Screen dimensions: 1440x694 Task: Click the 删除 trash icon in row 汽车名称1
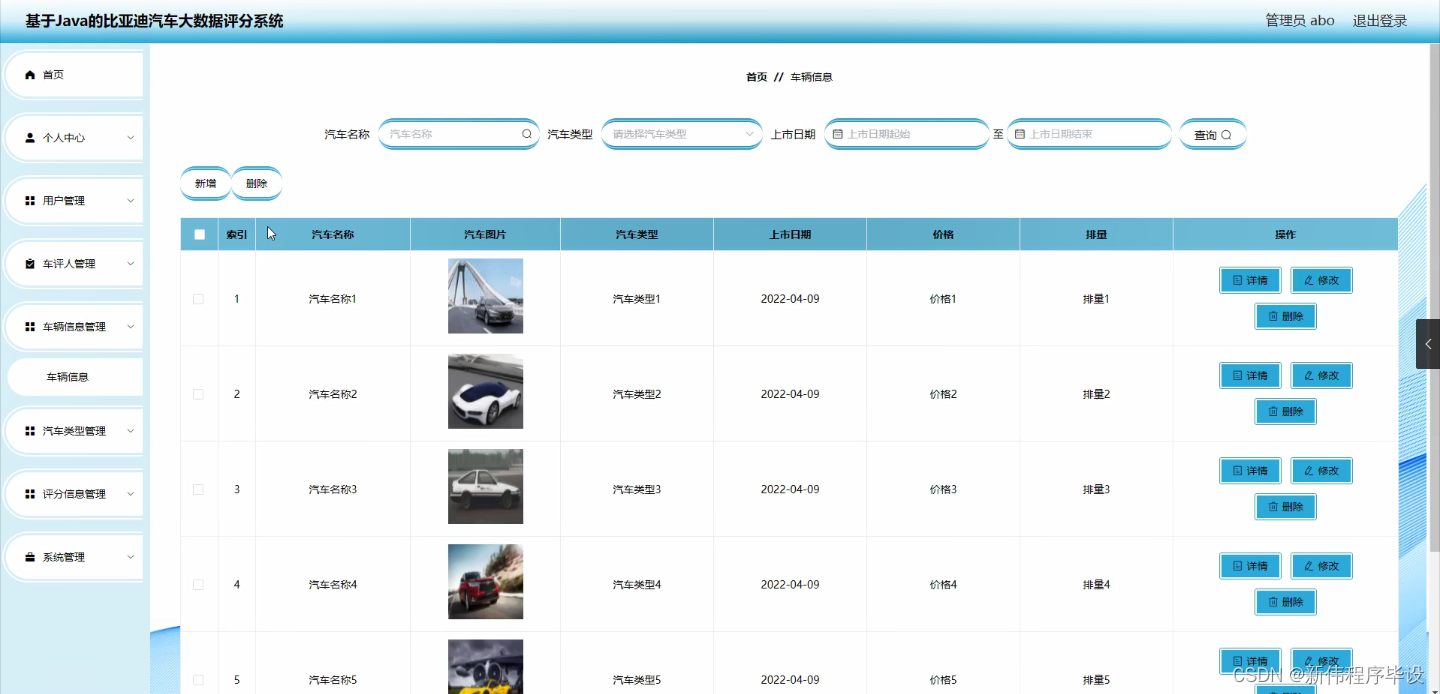[1273, 316]
